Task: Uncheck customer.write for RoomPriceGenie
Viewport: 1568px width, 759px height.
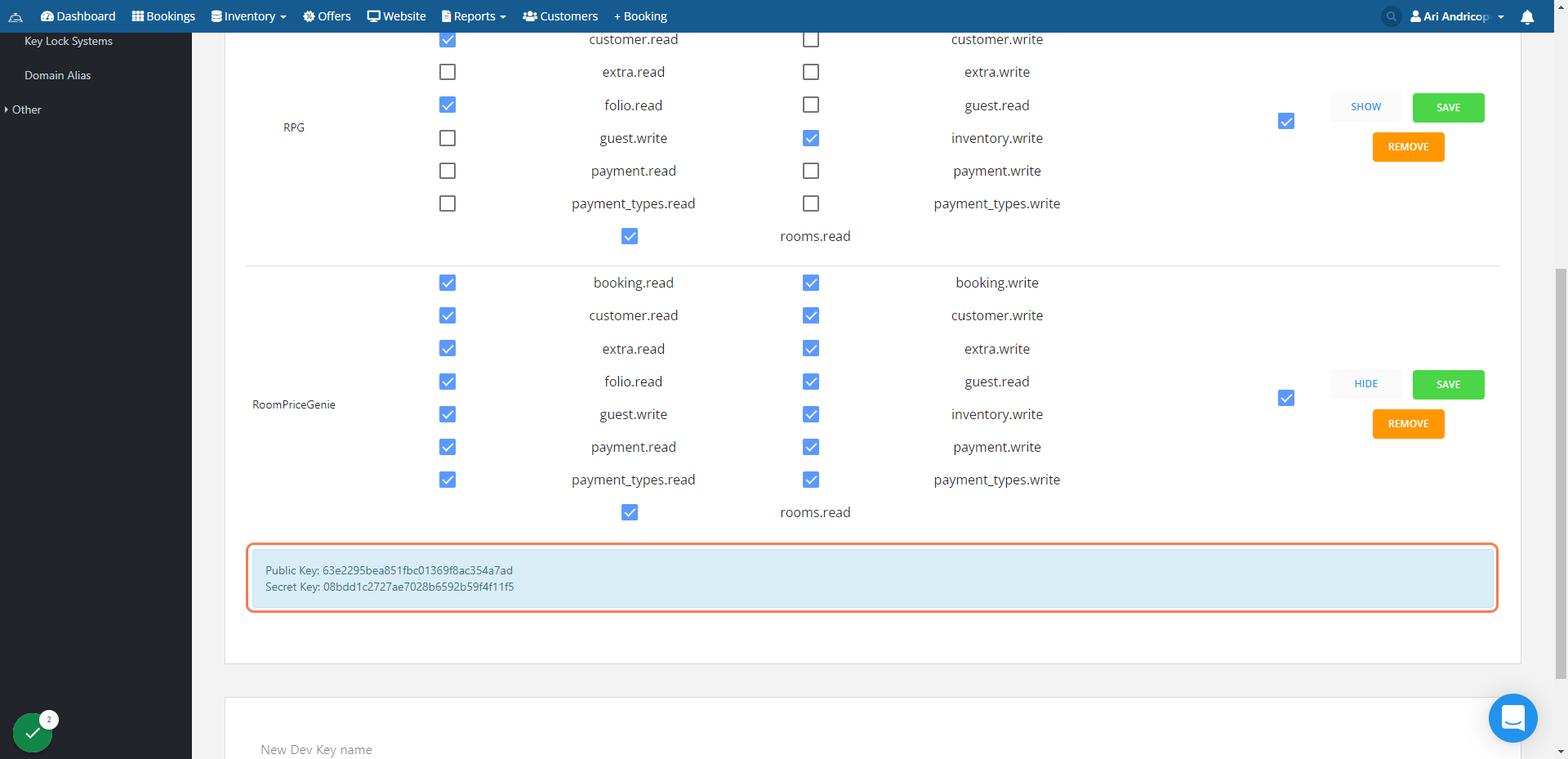Action: 811,315
